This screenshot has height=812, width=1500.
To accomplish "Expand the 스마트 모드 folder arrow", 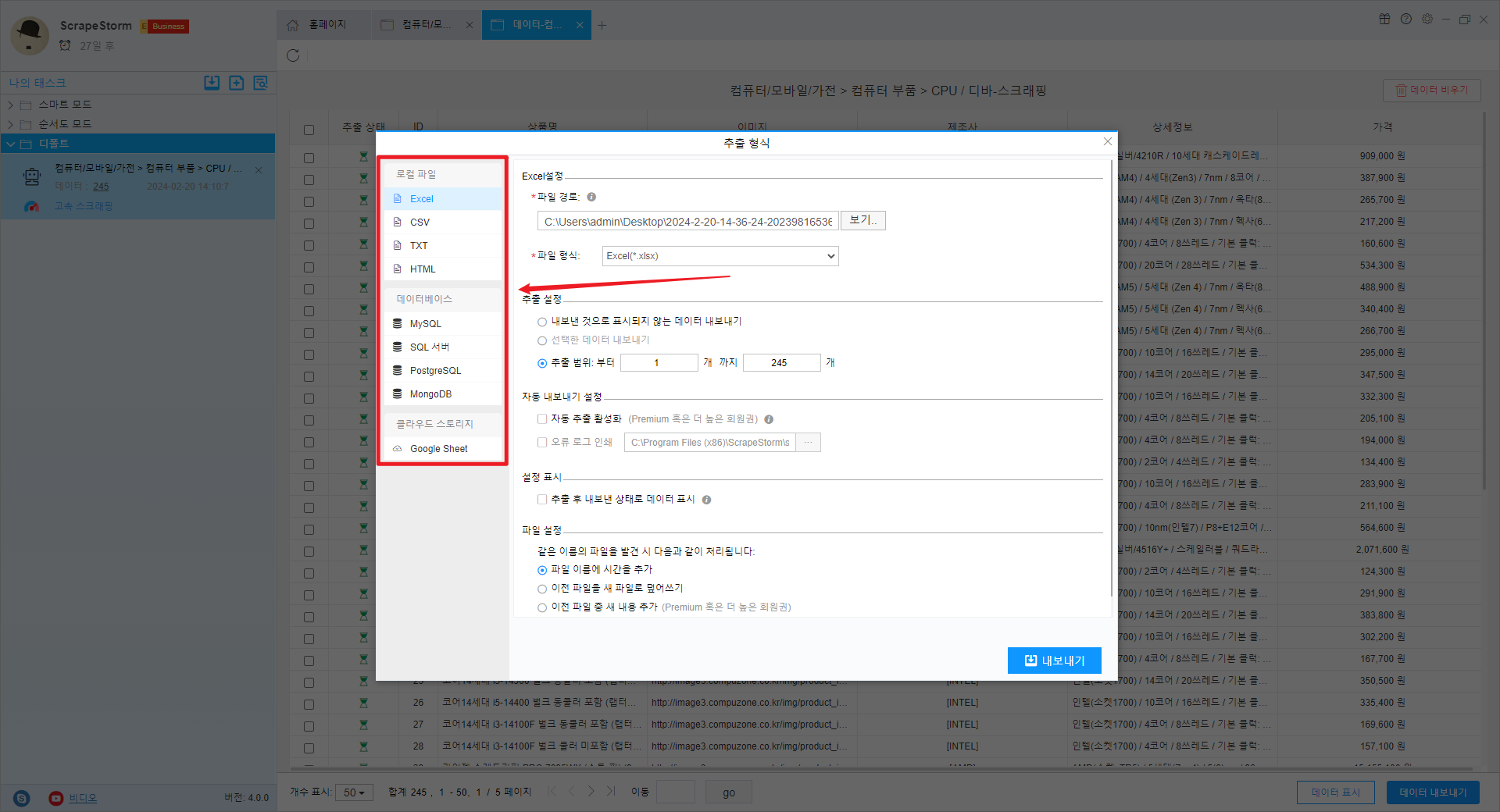I will 10,105.
